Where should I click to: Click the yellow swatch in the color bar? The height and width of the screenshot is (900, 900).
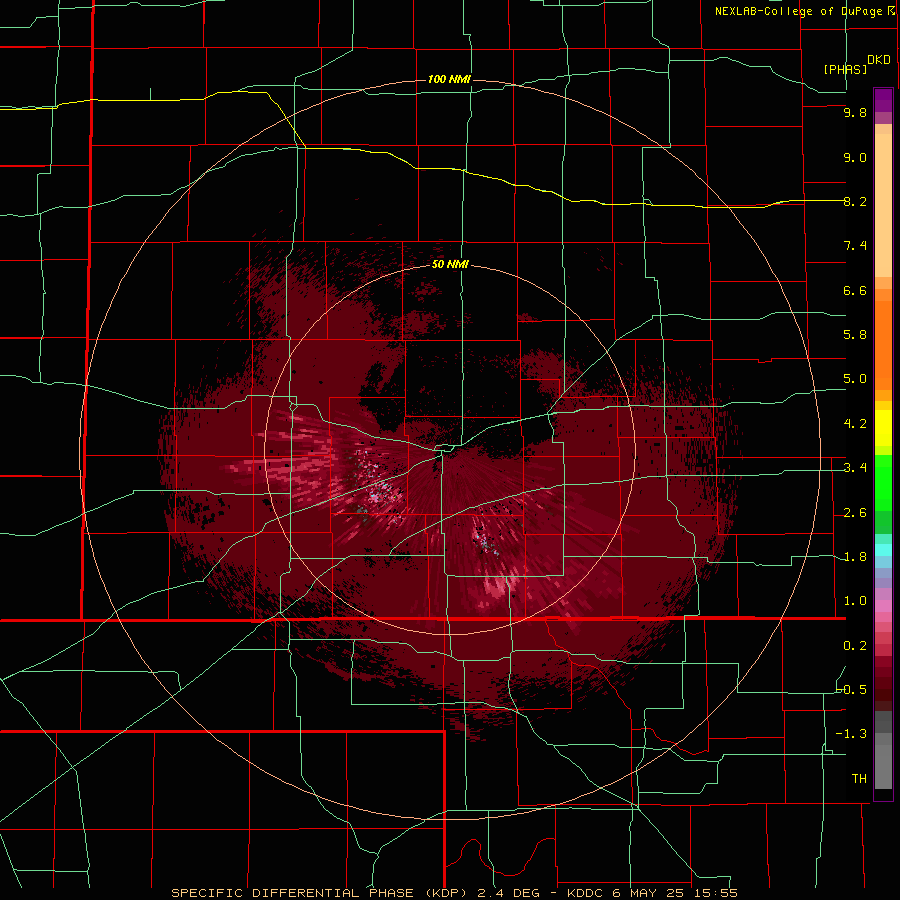click(x=883, y=428)
